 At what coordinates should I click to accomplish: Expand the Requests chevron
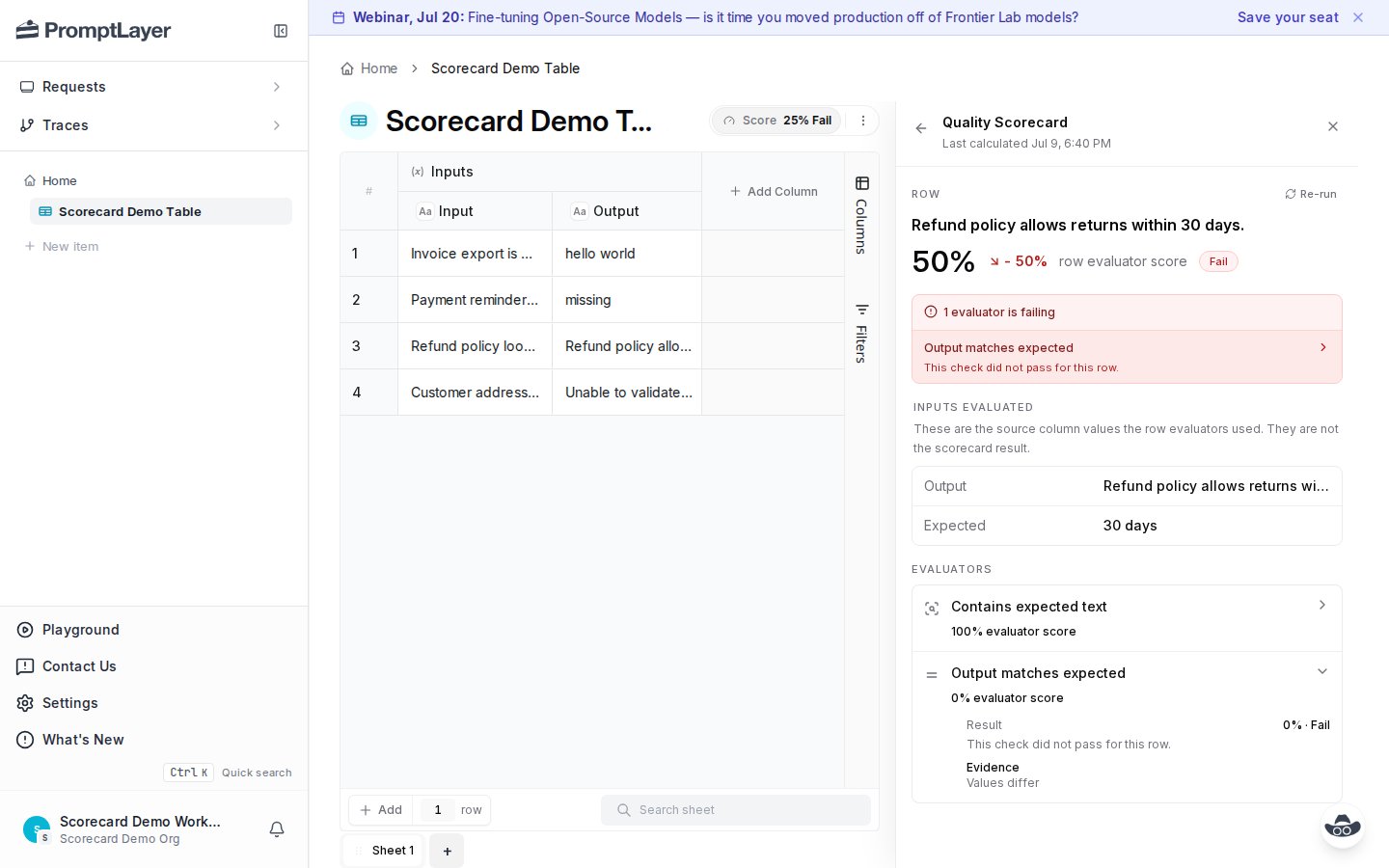(277, 87)
